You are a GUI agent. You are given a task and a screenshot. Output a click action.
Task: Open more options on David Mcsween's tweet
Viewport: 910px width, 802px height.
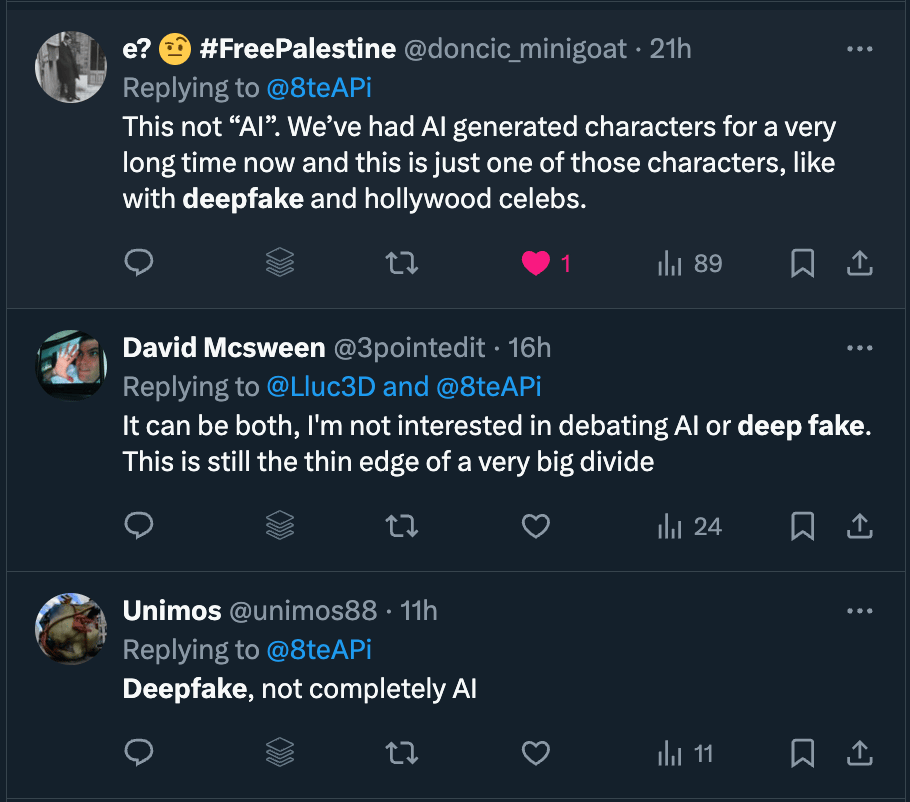click(x=860, y=348)
